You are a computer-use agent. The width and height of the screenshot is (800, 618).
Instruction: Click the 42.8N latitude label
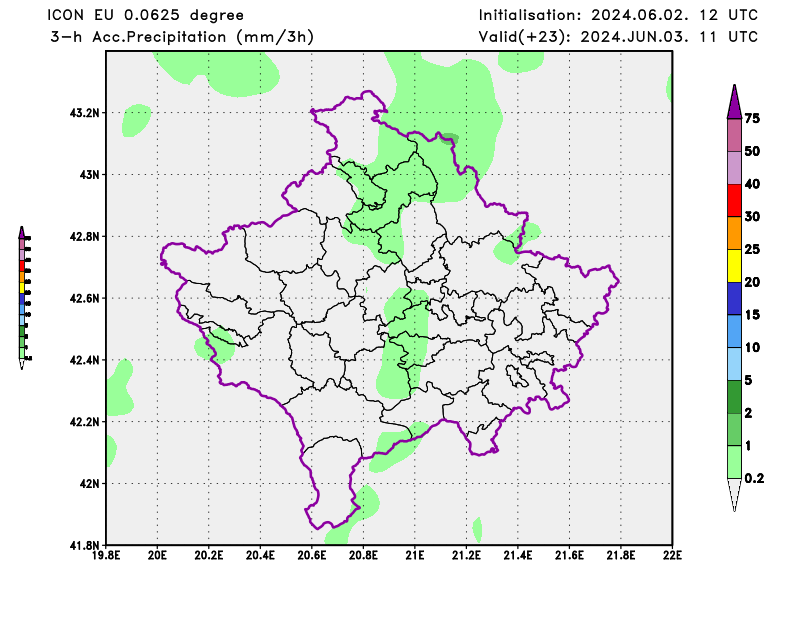click(84, 237)
